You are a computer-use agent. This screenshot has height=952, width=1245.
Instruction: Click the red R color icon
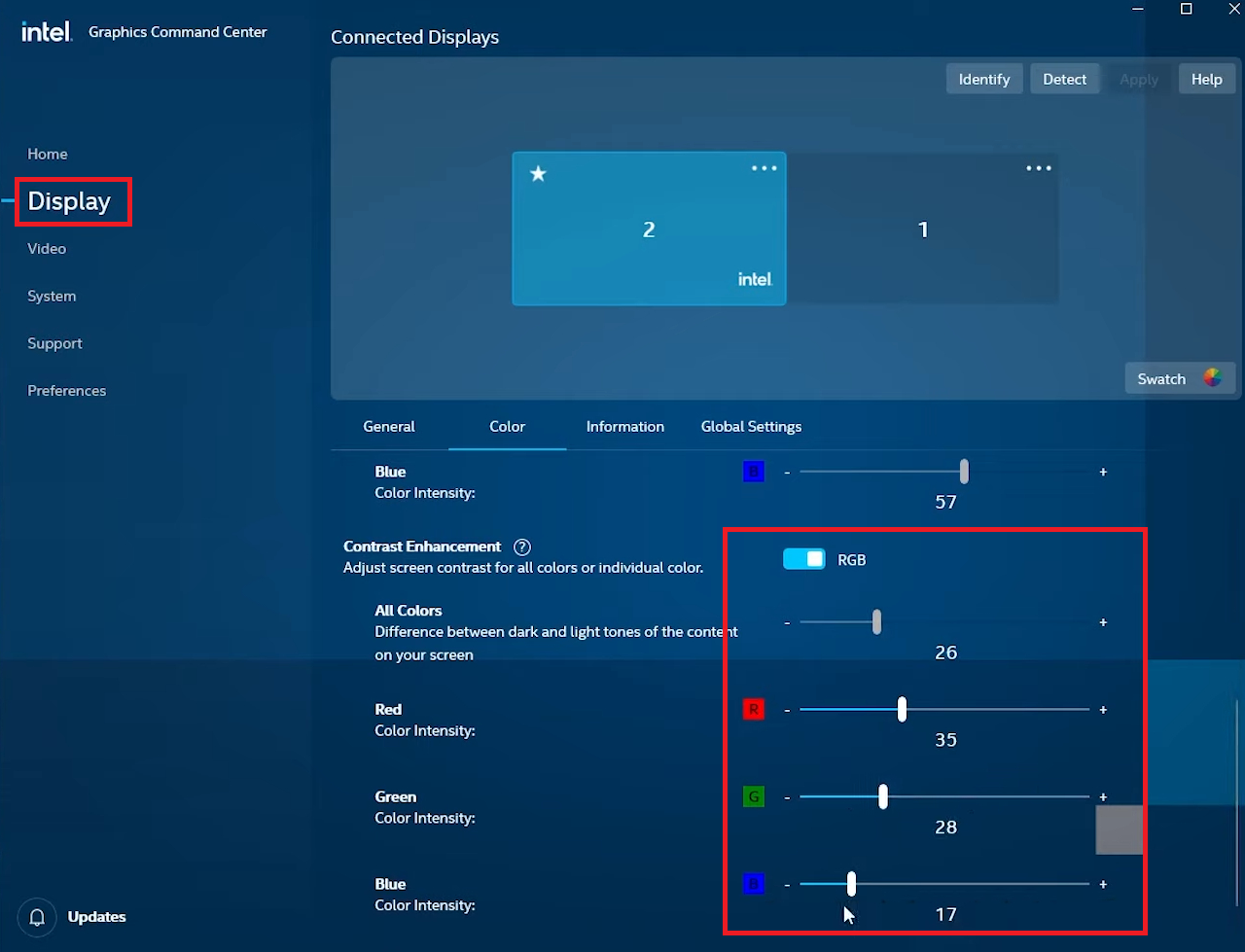(x=753, y=710)
